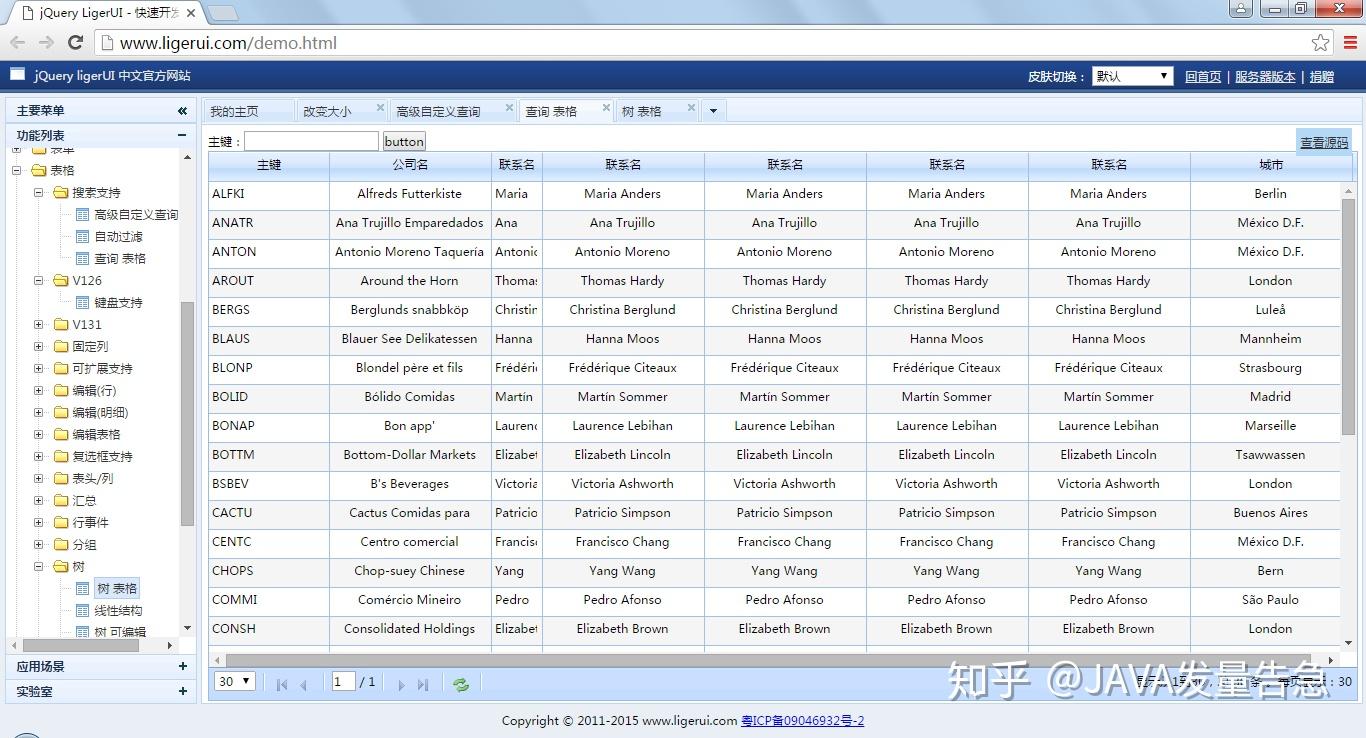Collapse the 主要菜单 sidebar with « control
Screen dimensions: 1366x738
[x=182, y=110]
